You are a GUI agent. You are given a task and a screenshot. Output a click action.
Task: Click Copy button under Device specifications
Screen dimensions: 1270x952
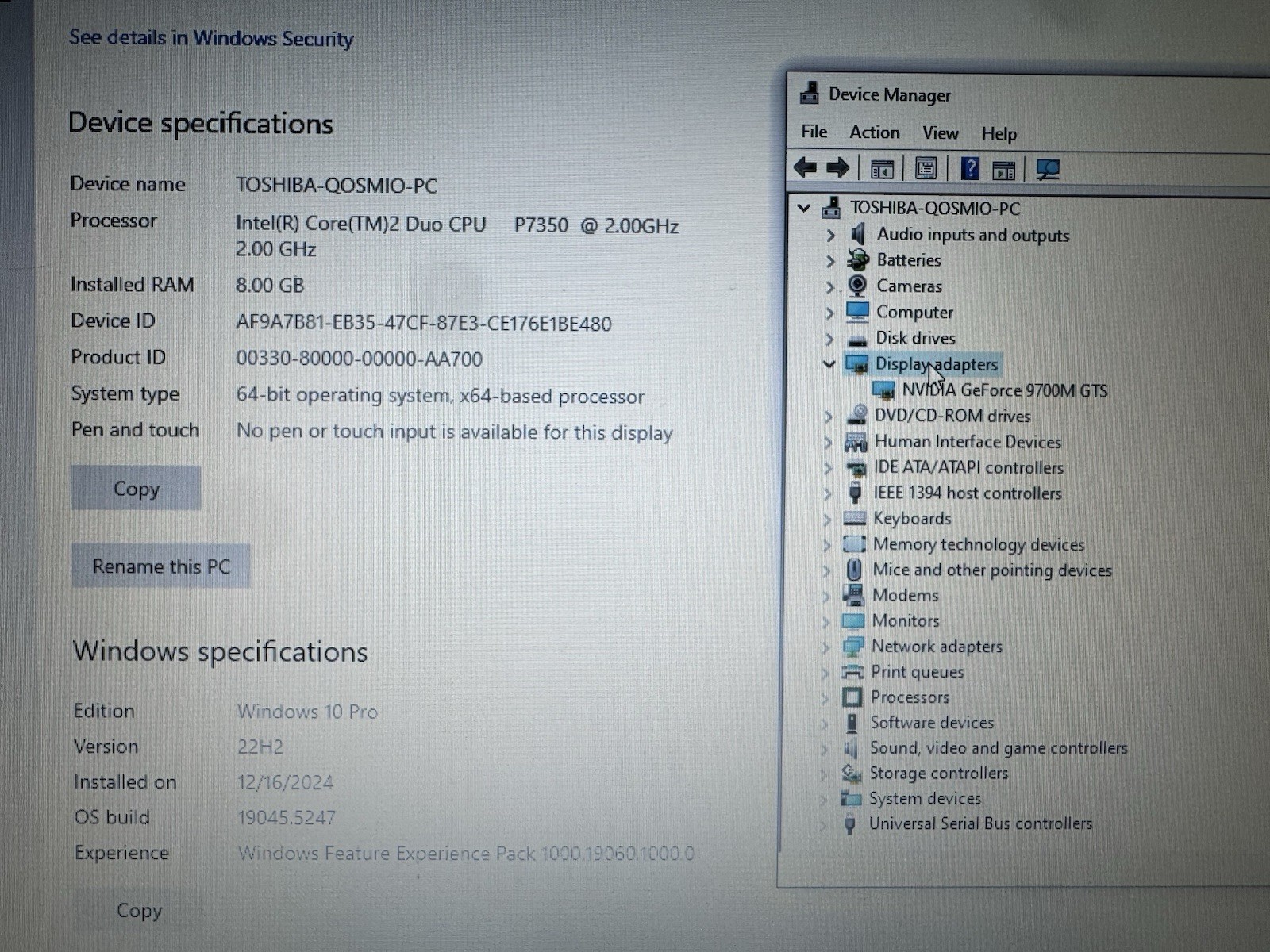coord(136,488)
